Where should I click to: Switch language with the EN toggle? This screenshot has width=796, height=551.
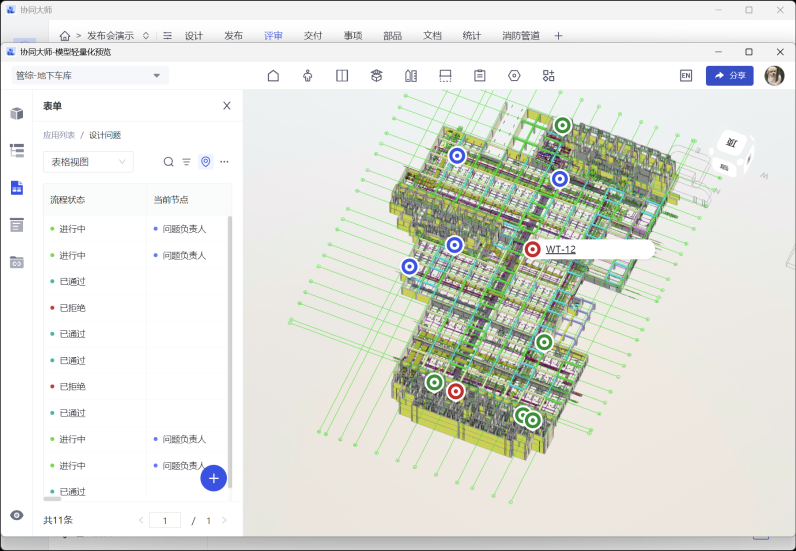pyautogui.click(x=685, y=76)
